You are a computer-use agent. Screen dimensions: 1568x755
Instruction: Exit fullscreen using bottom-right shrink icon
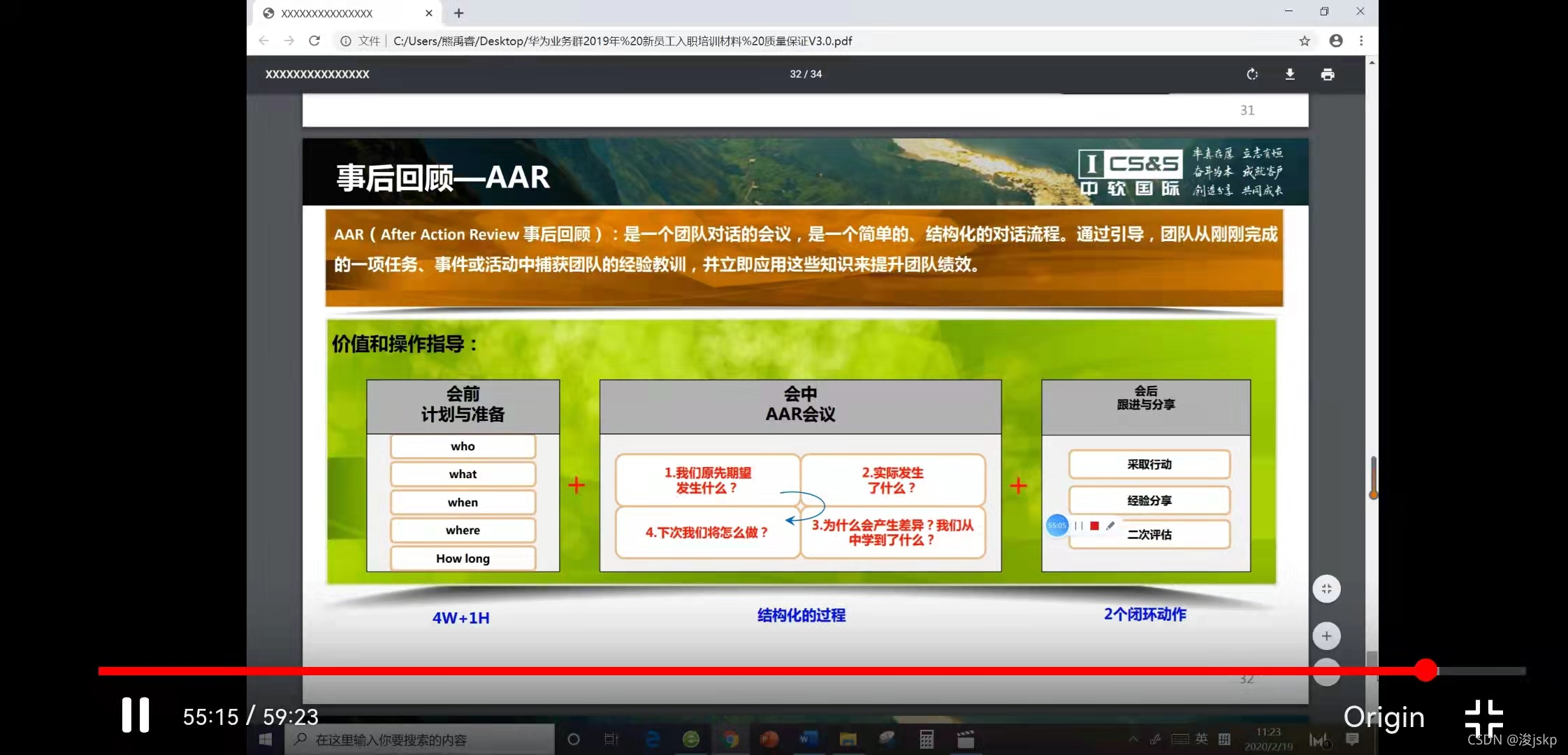pos(1484,718)
